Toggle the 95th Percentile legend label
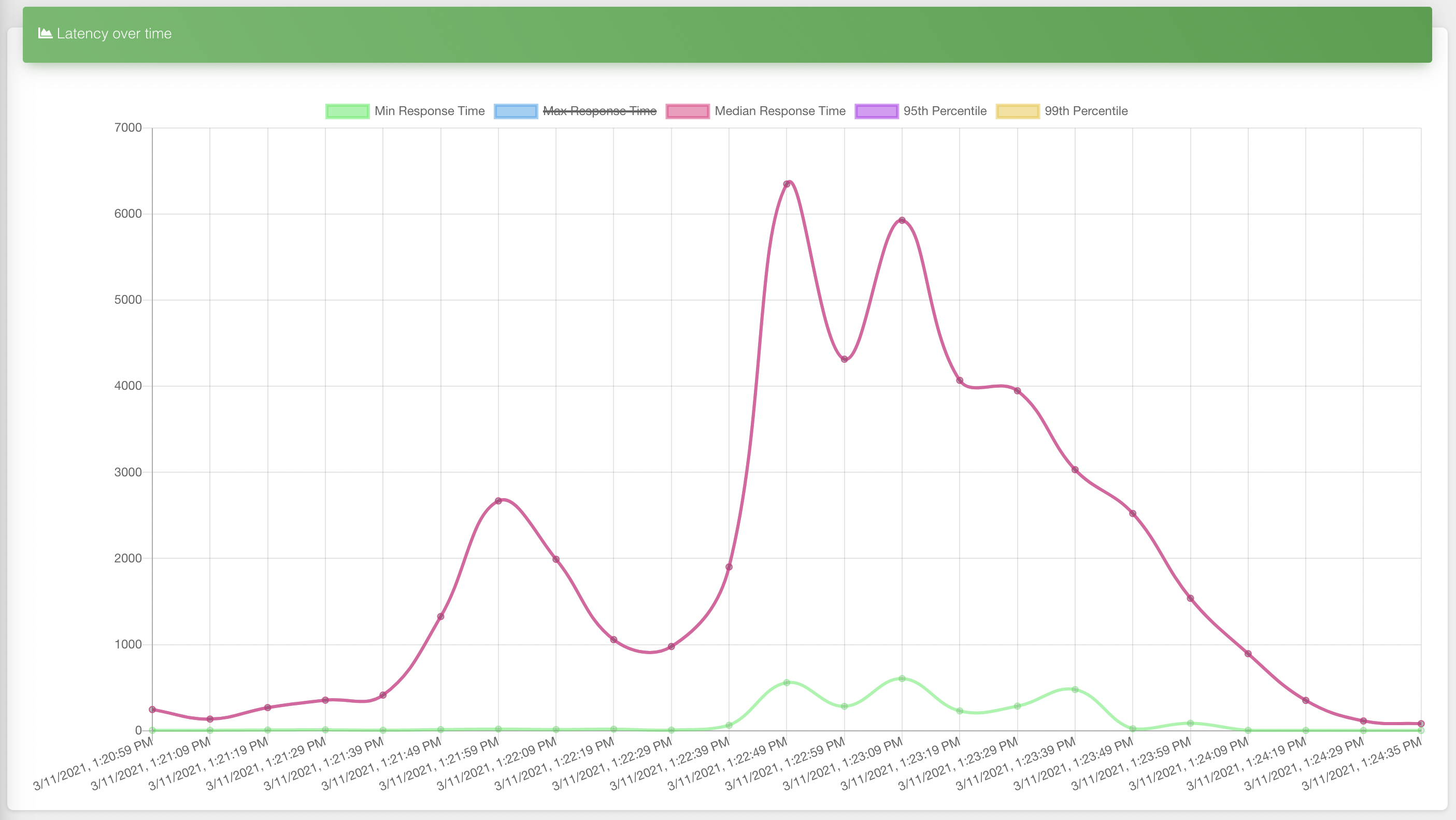Viewport: 1456px width, 820px height. [945, 111]
